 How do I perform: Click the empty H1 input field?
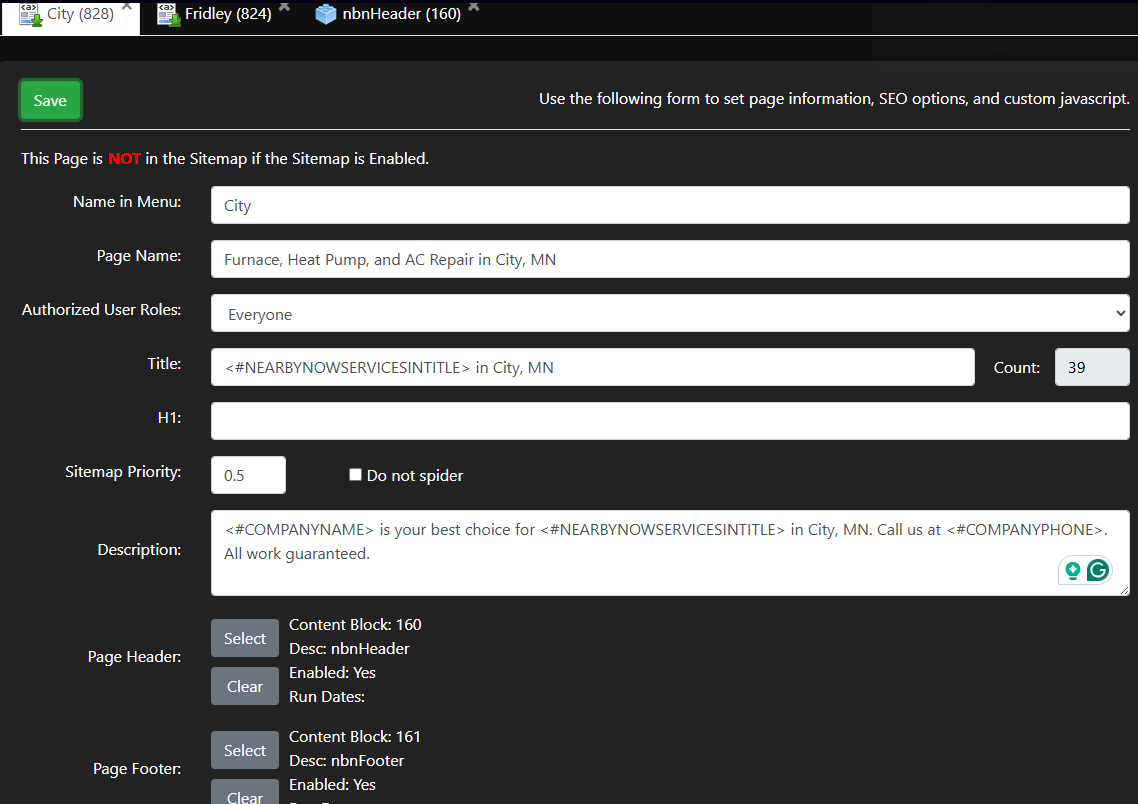[669, 421]
